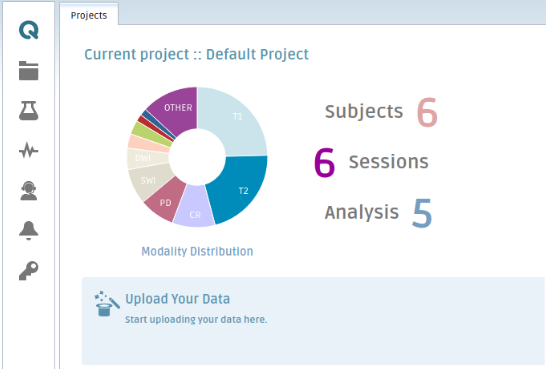Click the Q logo icon in sidebar
Screen dimensions: 546x369
29,30
